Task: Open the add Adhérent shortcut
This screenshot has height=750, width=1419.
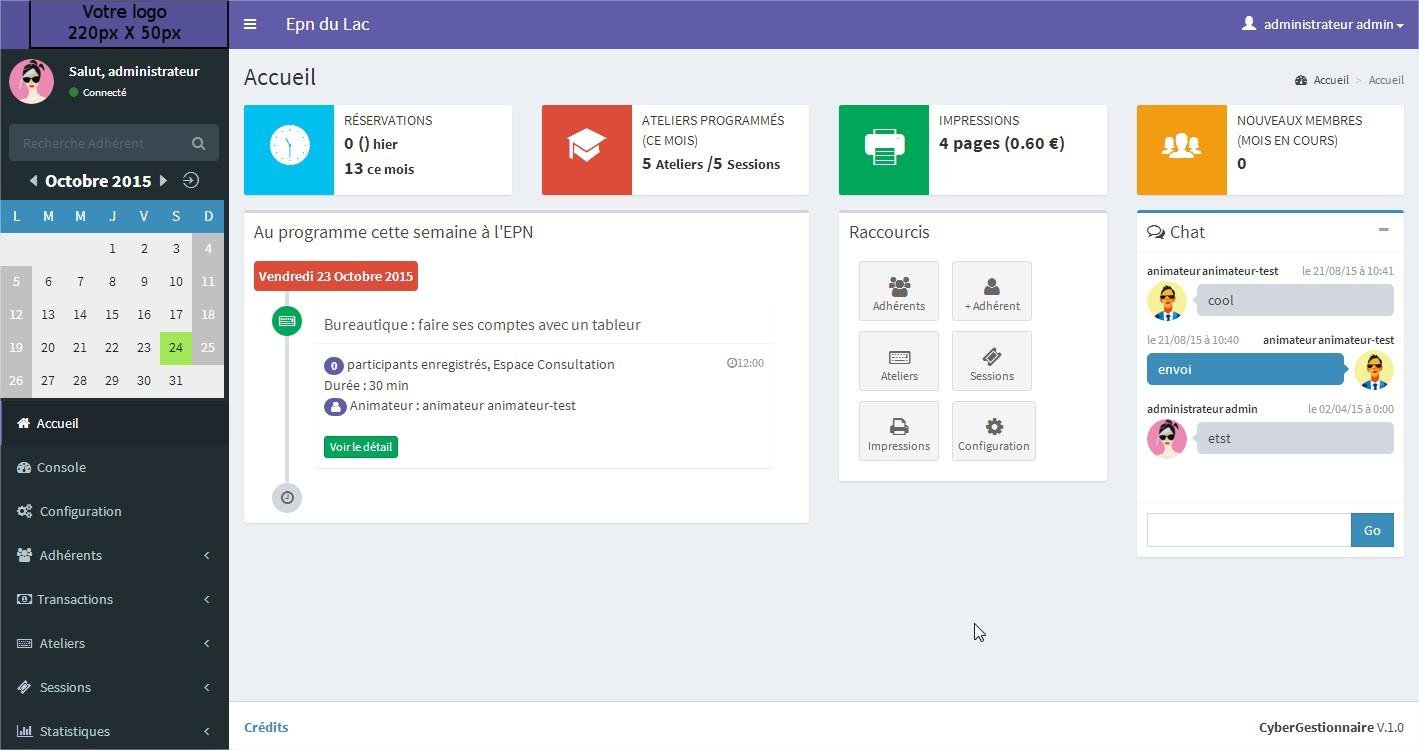Action: click(x=991, y=291)
